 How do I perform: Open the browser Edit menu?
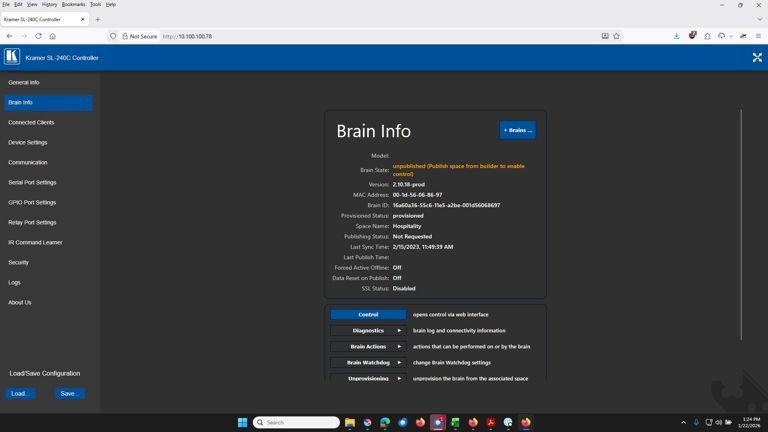(18, 4)
